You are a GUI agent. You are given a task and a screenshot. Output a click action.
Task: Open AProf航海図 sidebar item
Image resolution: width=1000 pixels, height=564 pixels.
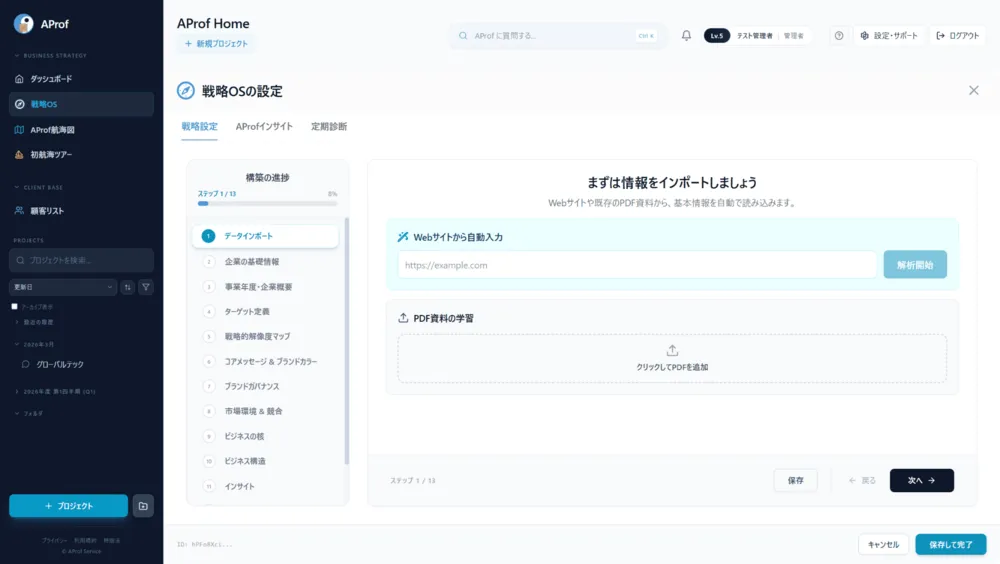81,130
